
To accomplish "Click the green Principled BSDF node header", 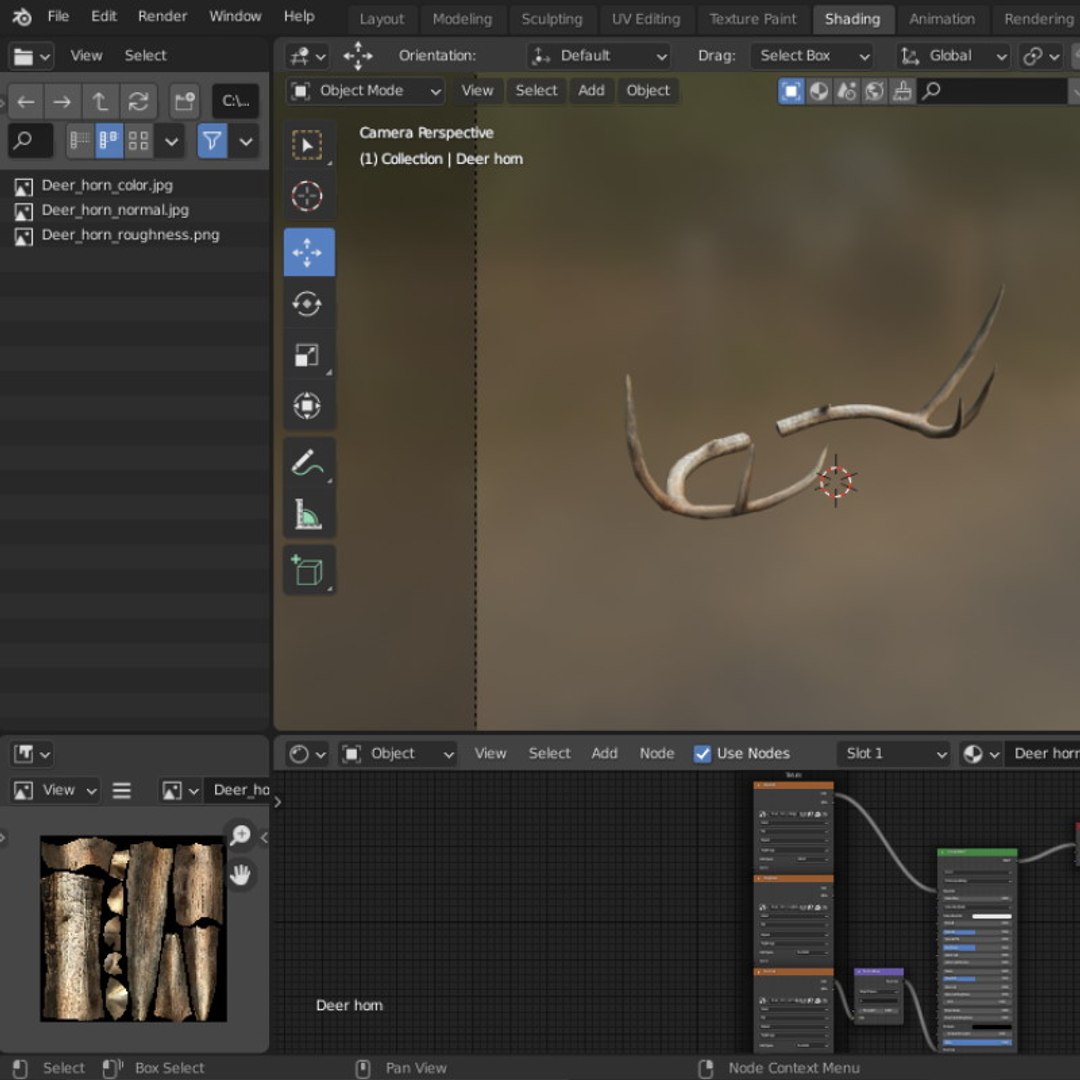I will pos(977,853).
